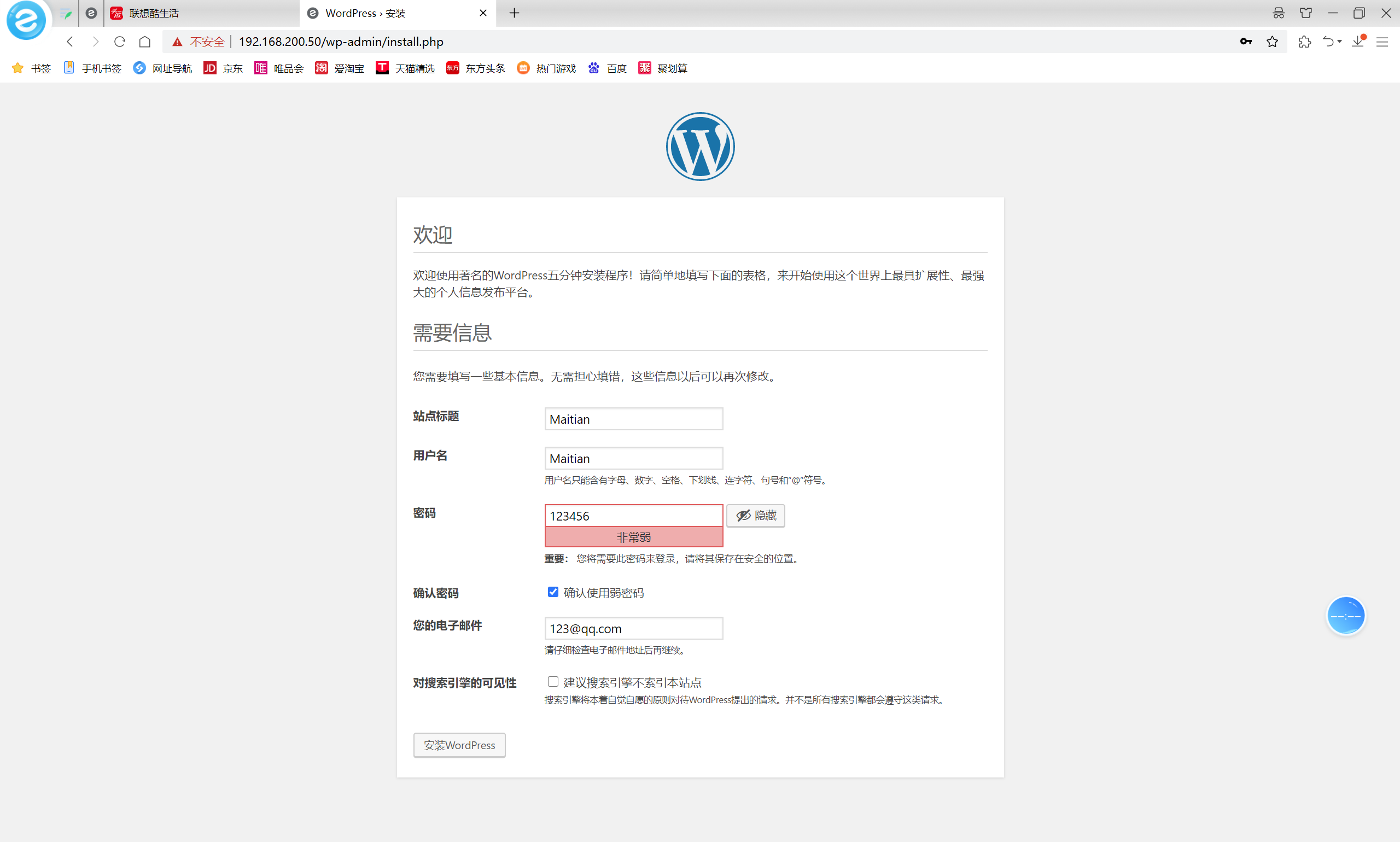Open the 书签 bookmarks folder
Image resolution: width=1400 pixels, height=842 pixels.
click(31, 68)
